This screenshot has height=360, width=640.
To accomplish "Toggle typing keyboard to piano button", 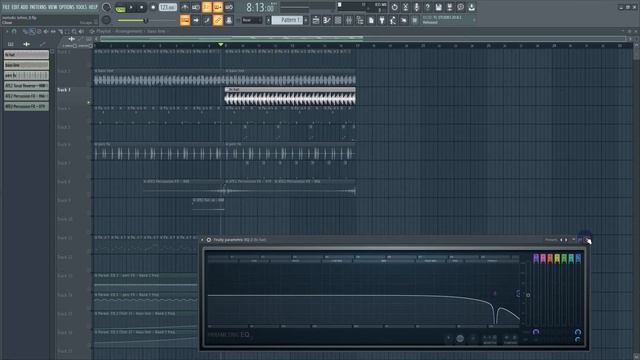I will click(x=185, y=20).
